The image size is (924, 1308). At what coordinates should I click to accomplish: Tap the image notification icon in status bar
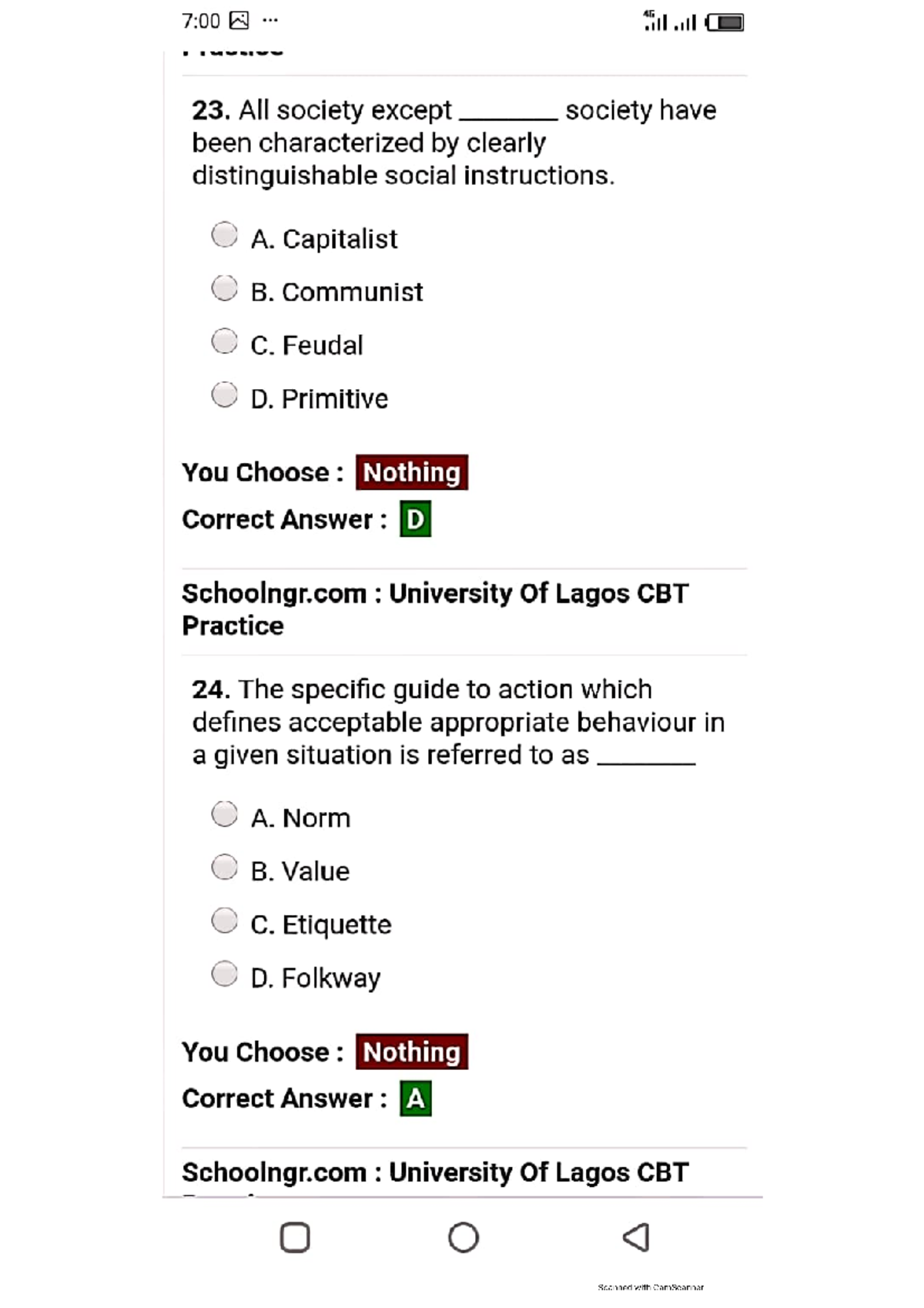pyautogui.click(x=239, y=21)
